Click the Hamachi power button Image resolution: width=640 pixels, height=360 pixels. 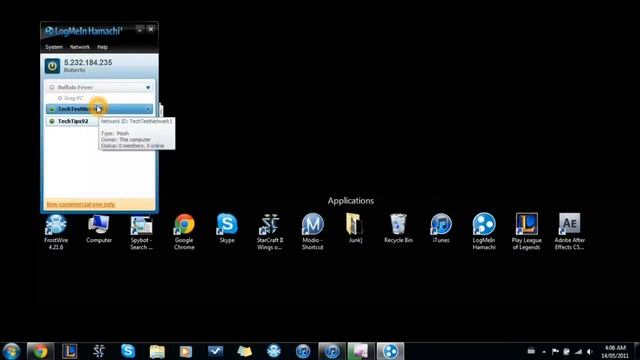(x=52, y=66)
